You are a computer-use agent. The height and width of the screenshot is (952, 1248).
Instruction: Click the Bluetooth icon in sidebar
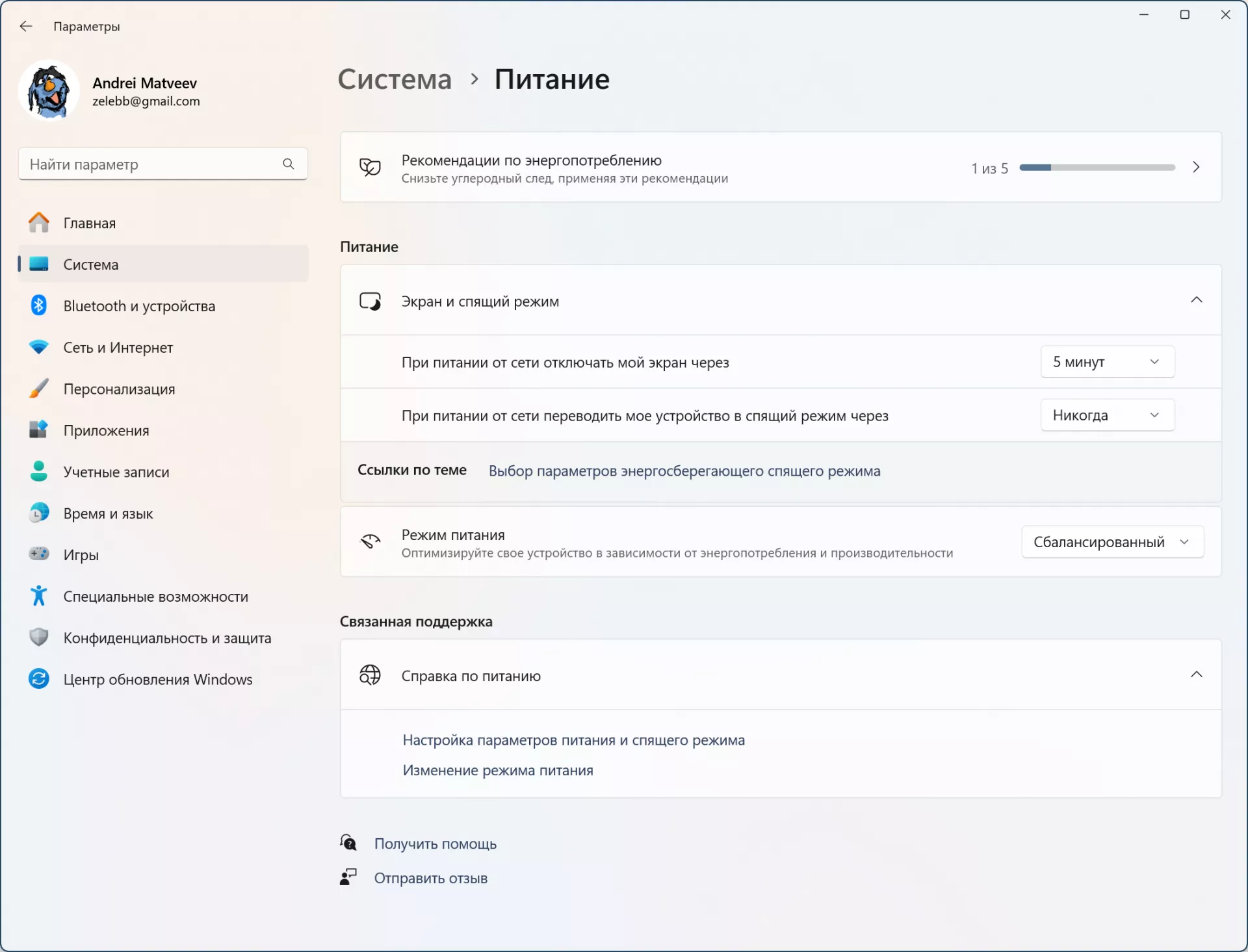(x=39, y=305)
